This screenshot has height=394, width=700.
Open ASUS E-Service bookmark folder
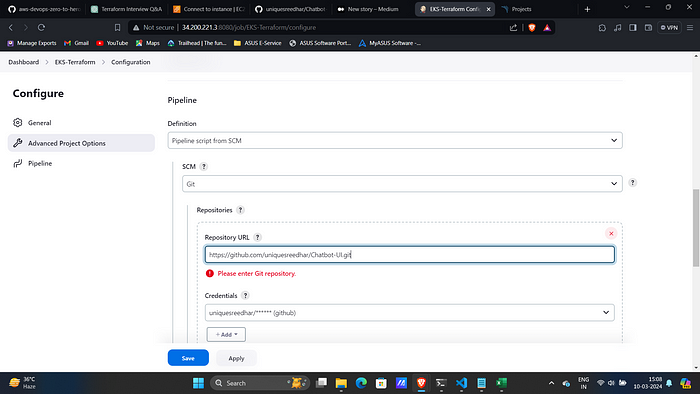point(258,43)
